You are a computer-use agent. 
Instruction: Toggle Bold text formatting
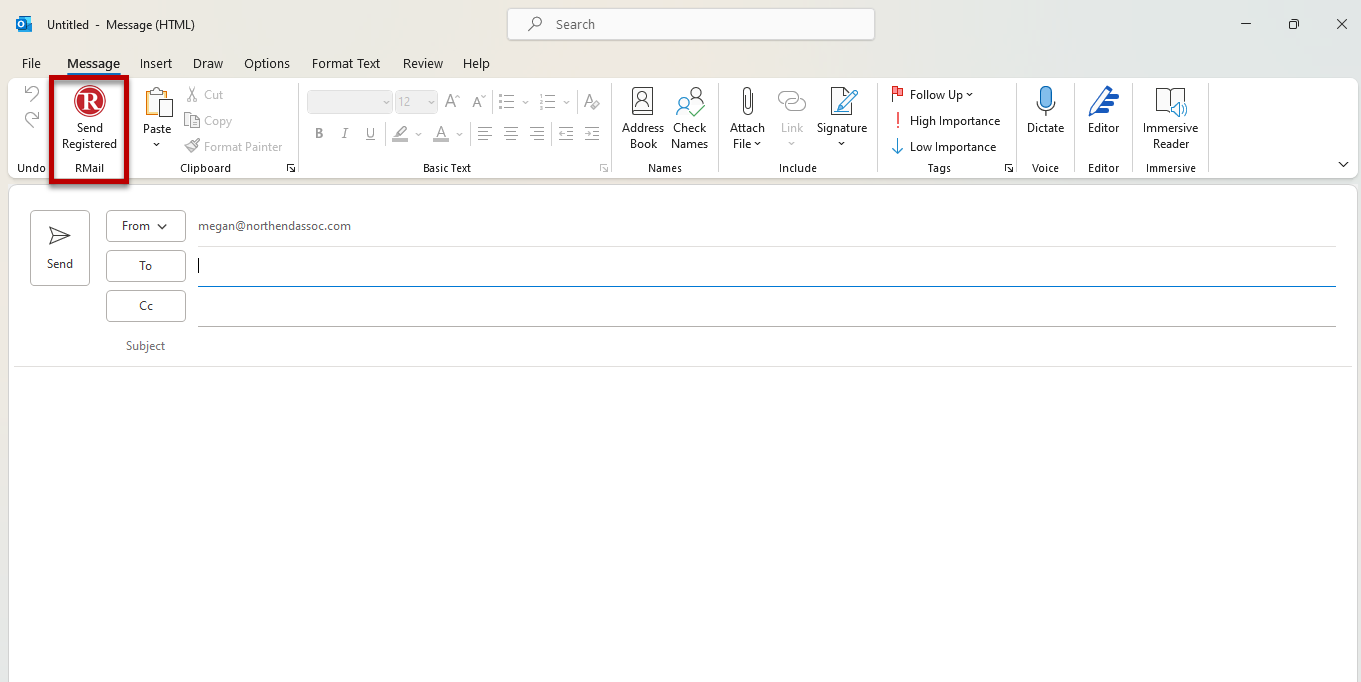(x=319, y=134)
